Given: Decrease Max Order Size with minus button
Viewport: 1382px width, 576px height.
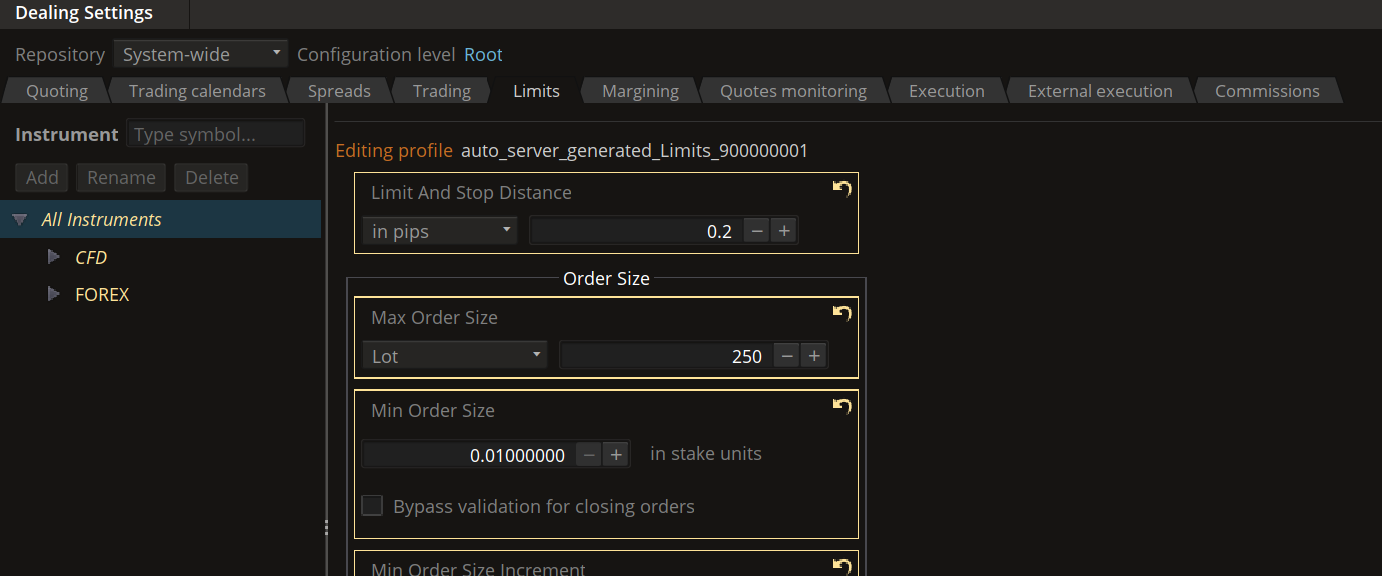Looking at the screenshot, I should tap(788, 355).
